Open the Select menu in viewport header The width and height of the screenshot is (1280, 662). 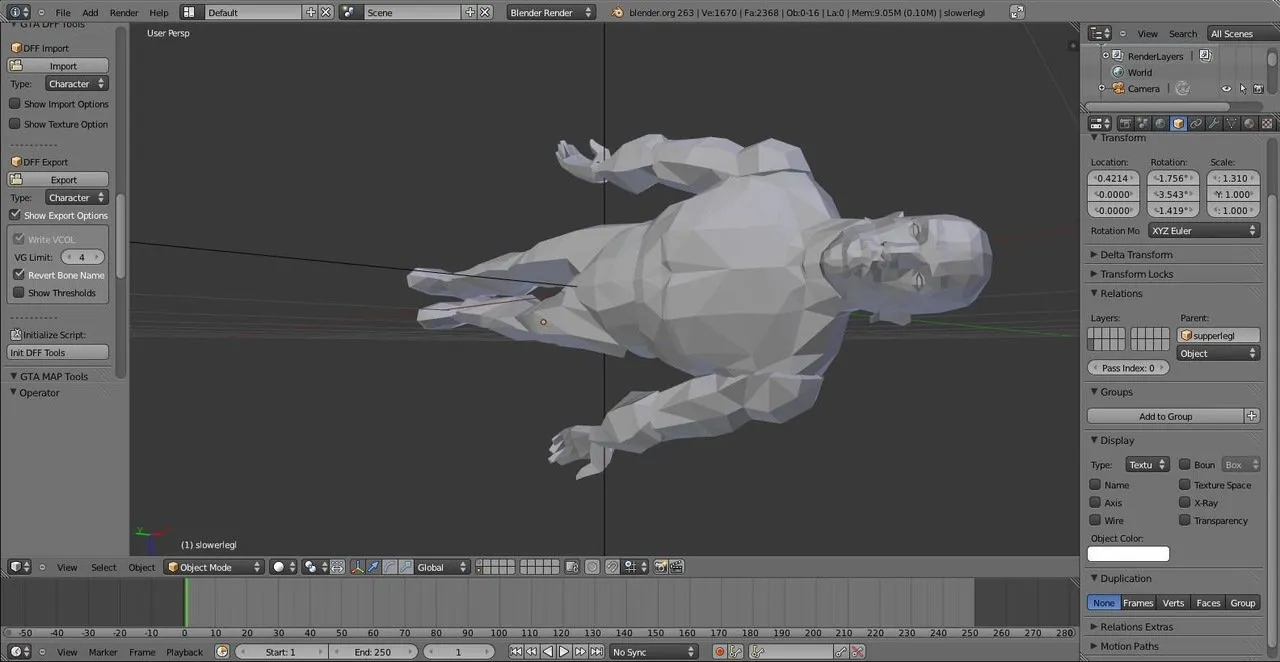(104, 568)
